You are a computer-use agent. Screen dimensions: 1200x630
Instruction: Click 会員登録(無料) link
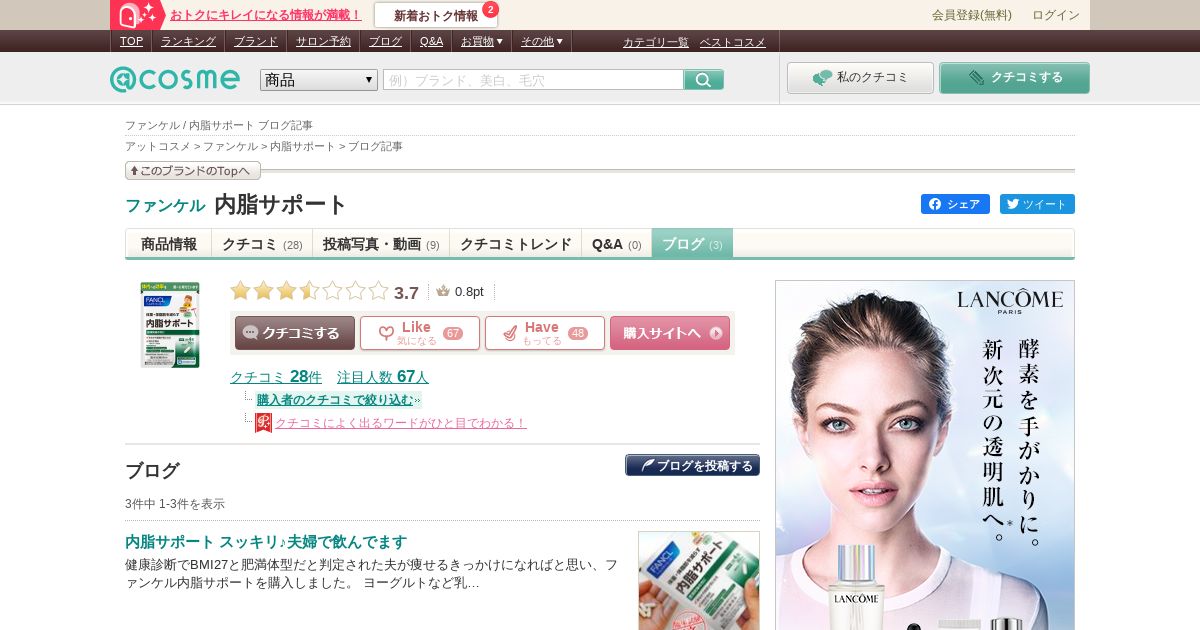point(972,15)
